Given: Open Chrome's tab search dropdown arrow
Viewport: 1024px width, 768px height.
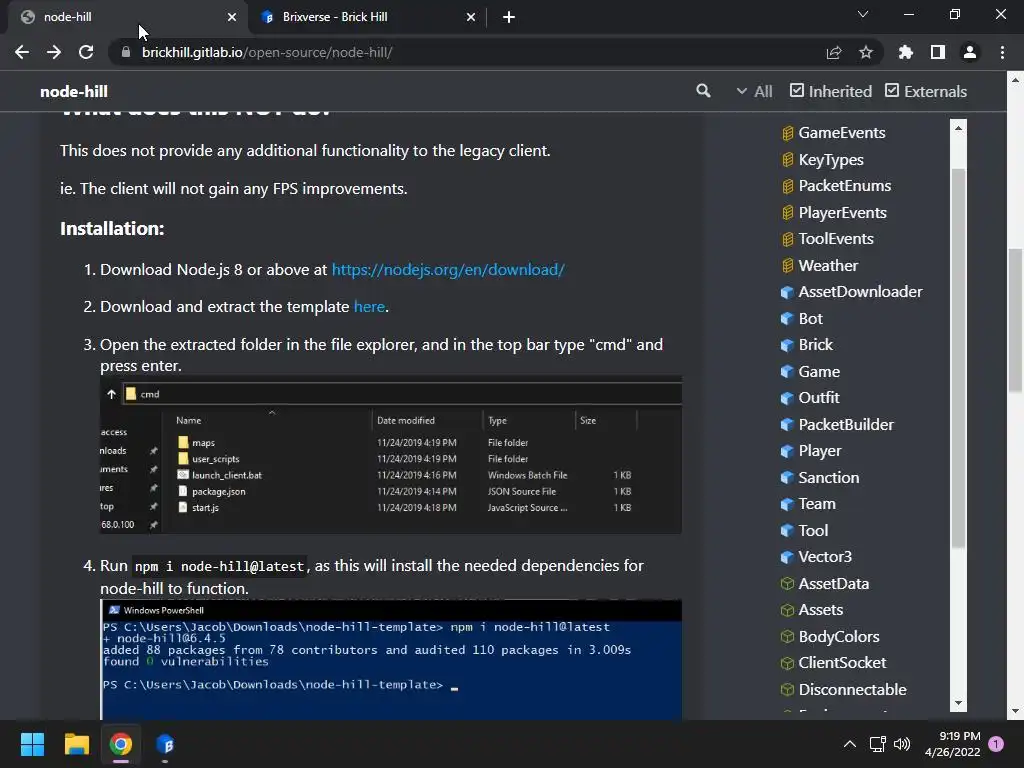Looking at the screenshot, I should coord(863,14).
